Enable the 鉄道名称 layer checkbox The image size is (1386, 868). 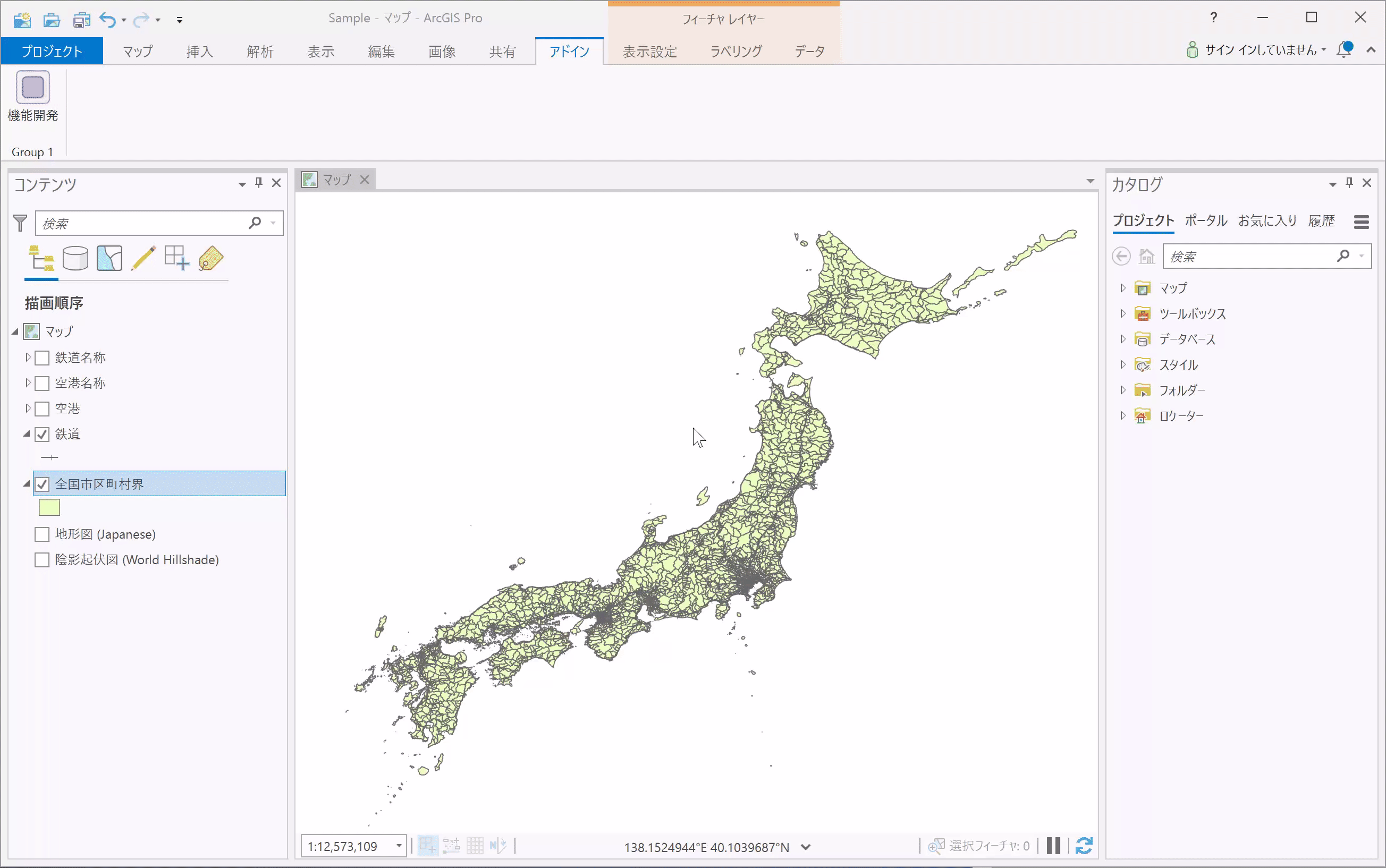point(42,358)
